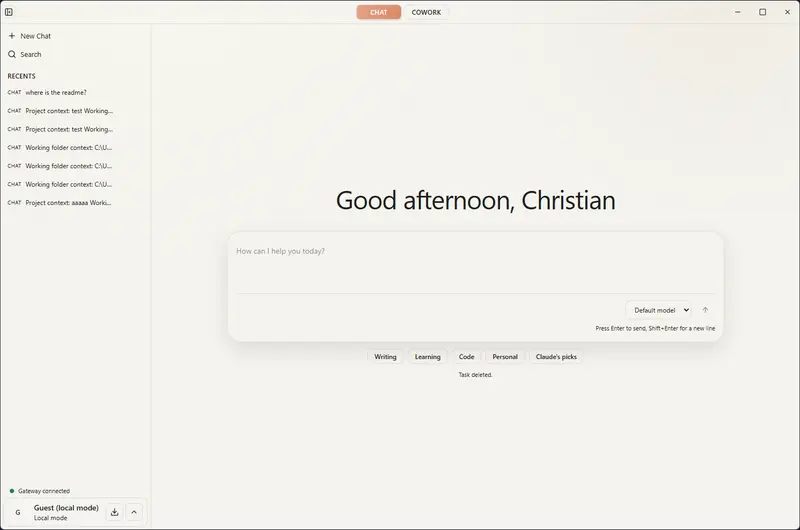800x530 pixels.
Task: Expand the account menu chevron
Action: tap(135, 512)
